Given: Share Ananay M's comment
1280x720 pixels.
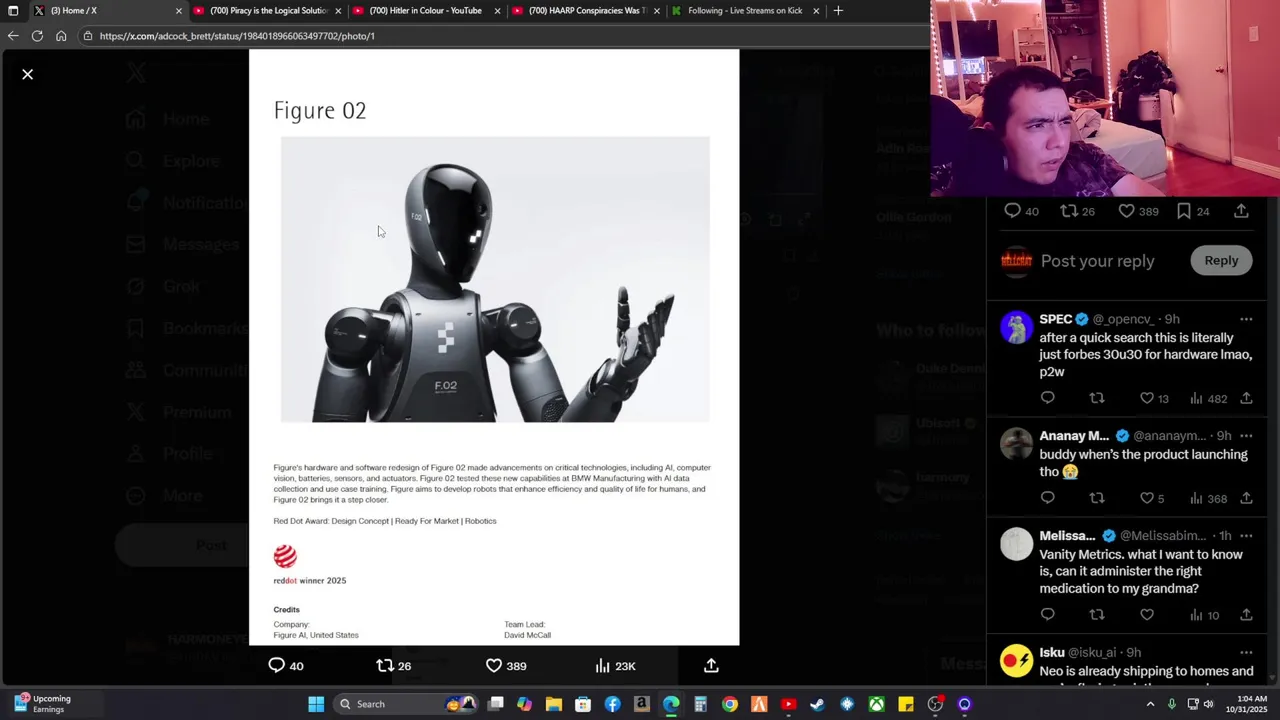Looking at the screenshot, I should pos(1246,498).
